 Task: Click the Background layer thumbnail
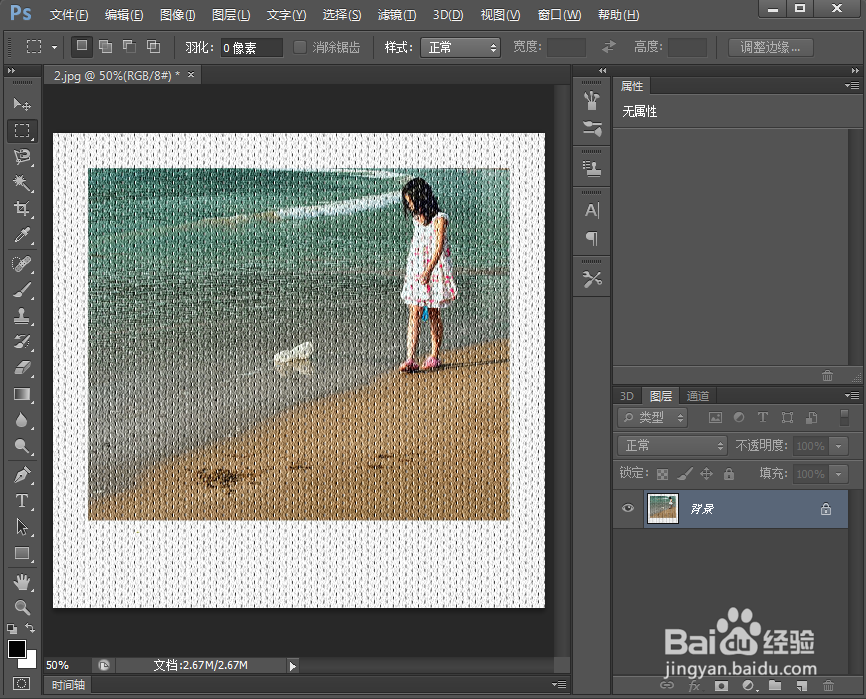(663, 509)
